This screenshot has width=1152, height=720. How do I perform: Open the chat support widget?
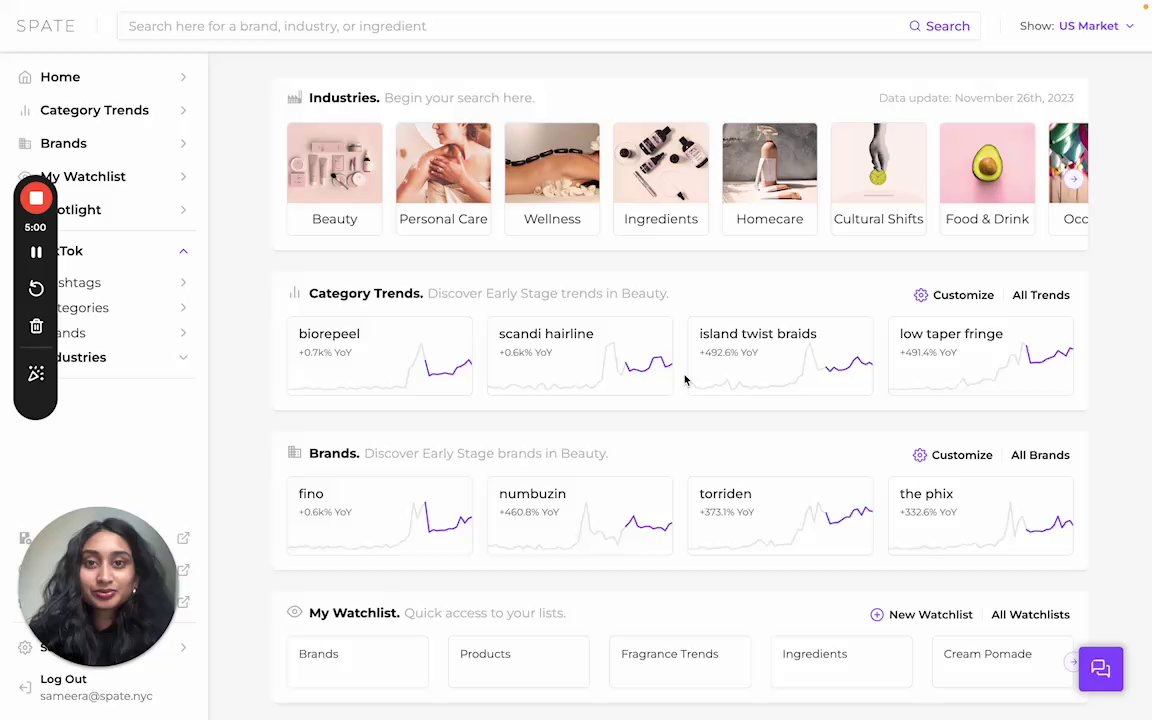pyautogui.click(x=1101, y=669)
